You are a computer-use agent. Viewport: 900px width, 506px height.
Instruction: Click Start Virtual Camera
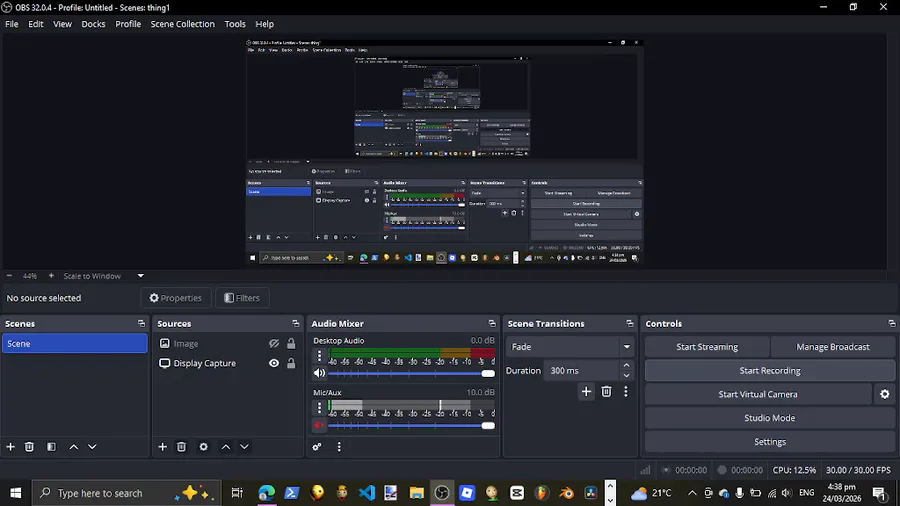coord(758,394)
